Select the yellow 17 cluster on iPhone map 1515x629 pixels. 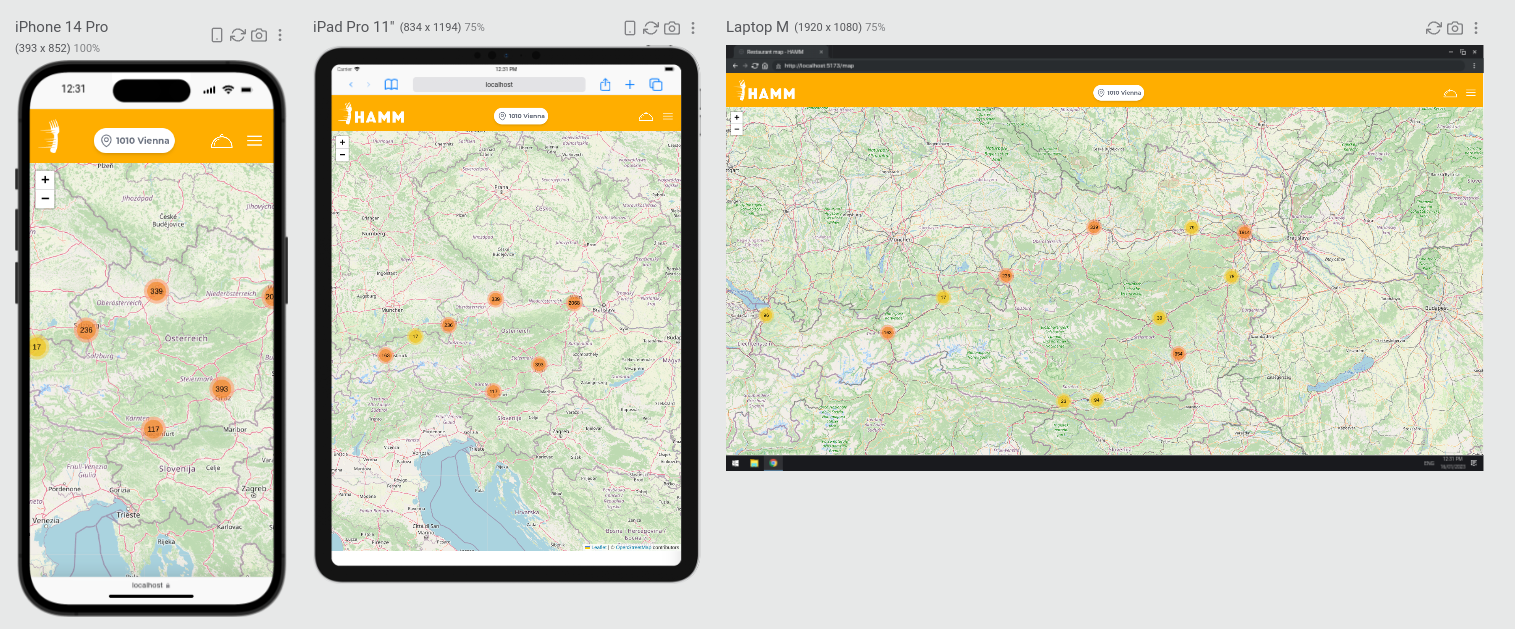[x=37, y=348]
